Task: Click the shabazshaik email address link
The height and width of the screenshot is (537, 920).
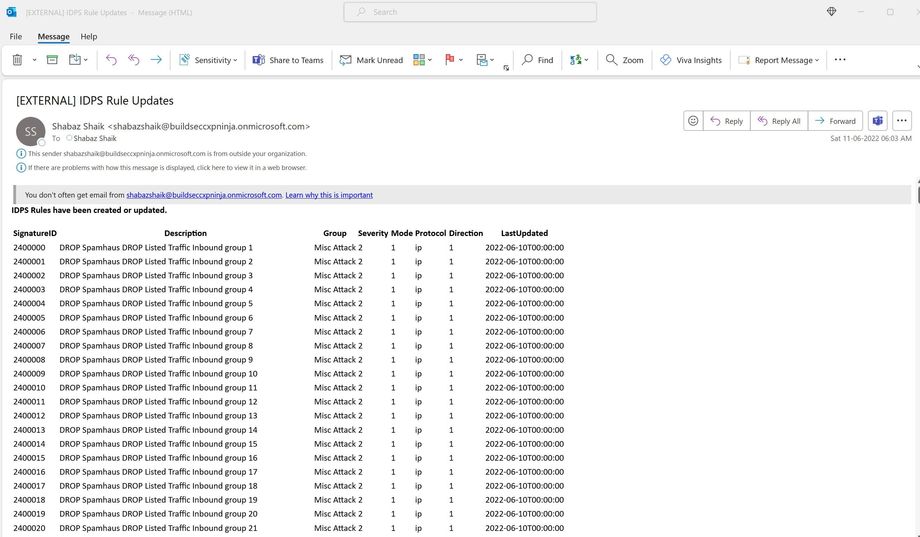Action: point(204,195)
